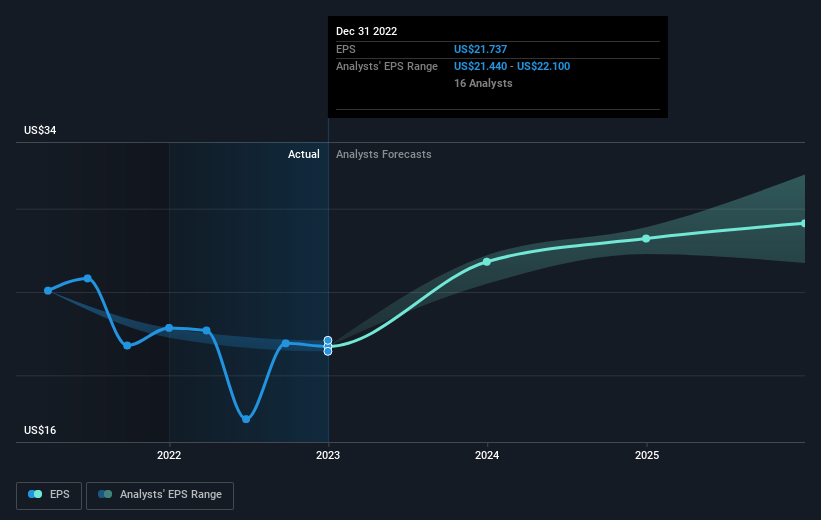Click the US$21.440 lower range value in the tooltip
Image resolution: width=821 pixels, height=520 pixels.
tap(480, 67)
